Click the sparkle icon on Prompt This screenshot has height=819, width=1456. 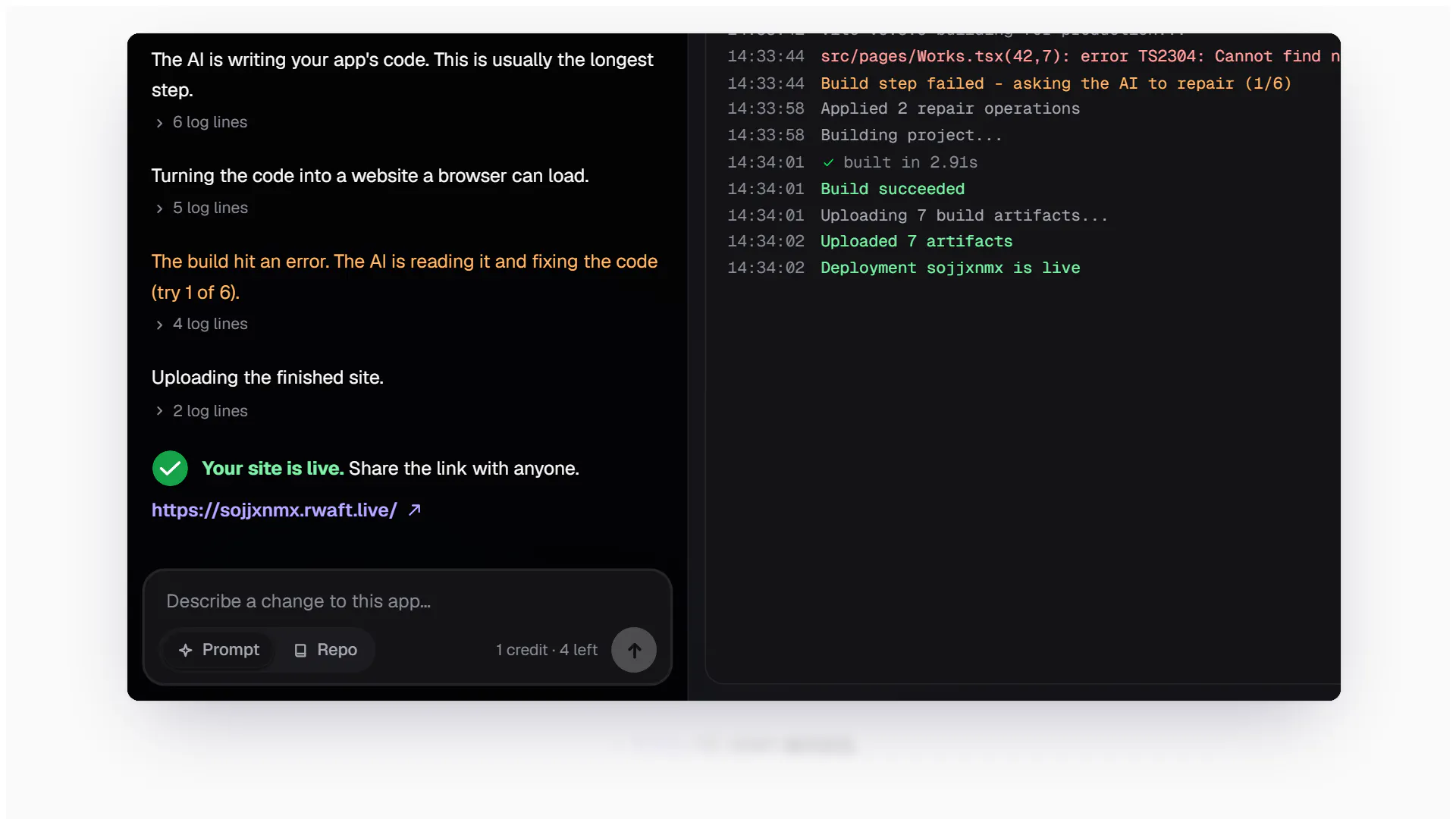pos(185,651)
